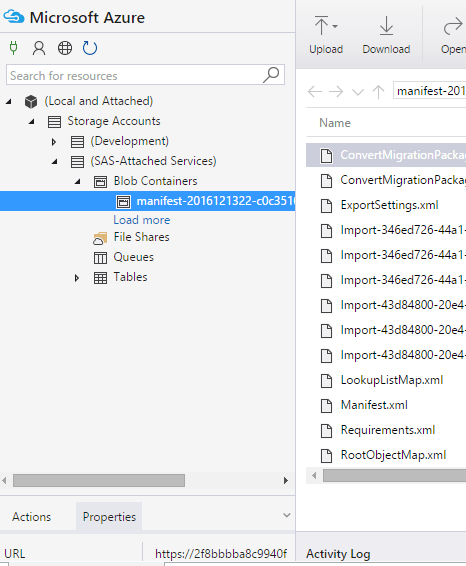466x566 pixels.
Task: Select the Blob Containers icon
Action: point(100,182)
